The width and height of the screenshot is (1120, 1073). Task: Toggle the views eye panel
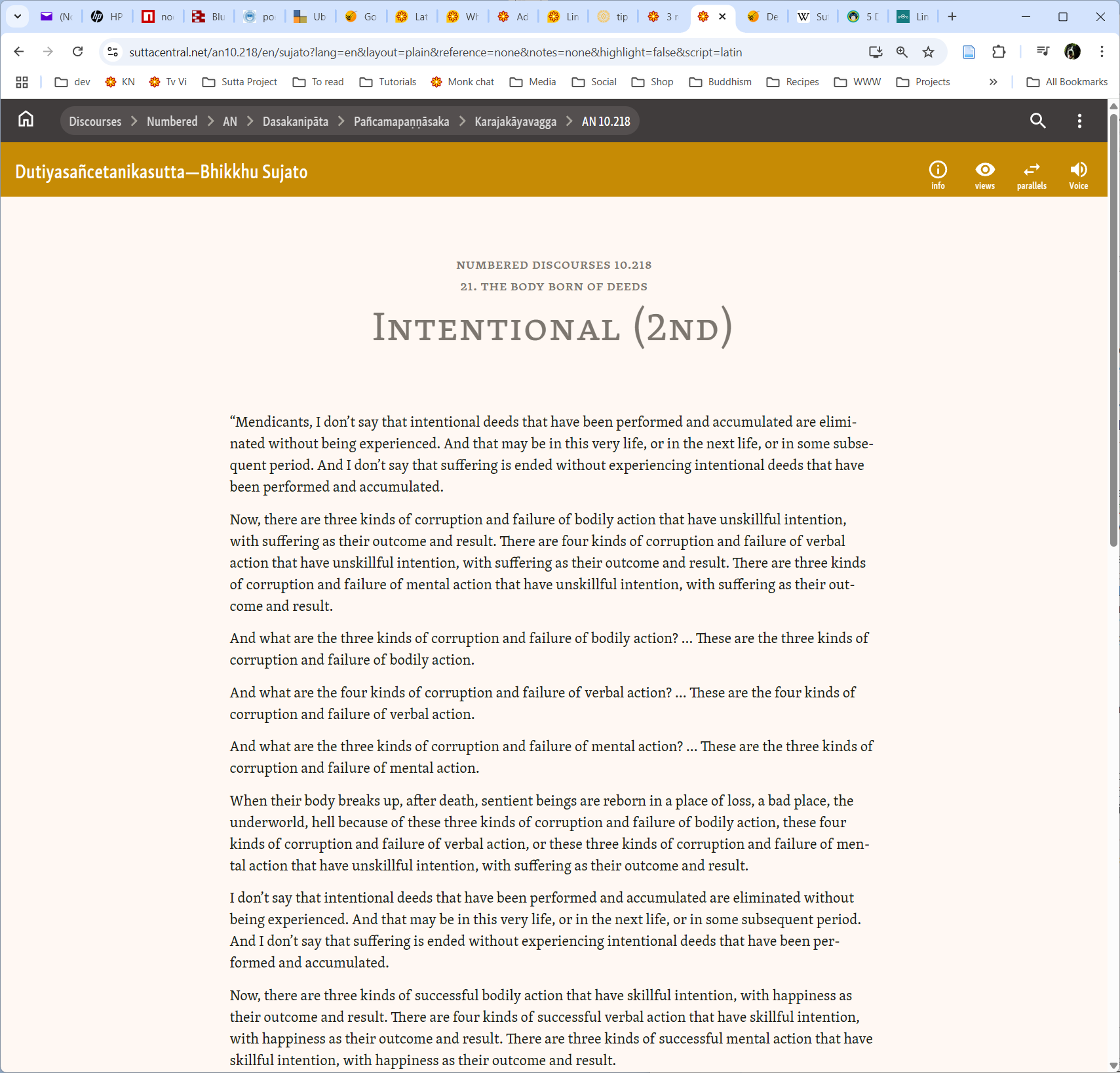pyautogui.click(x=984, y=176)
